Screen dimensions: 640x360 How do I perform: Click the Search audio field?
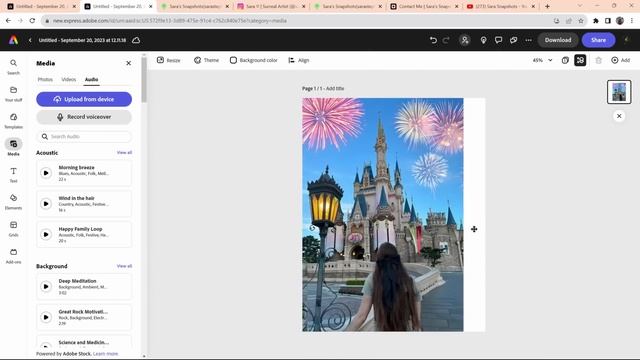[x=84, y=136]
